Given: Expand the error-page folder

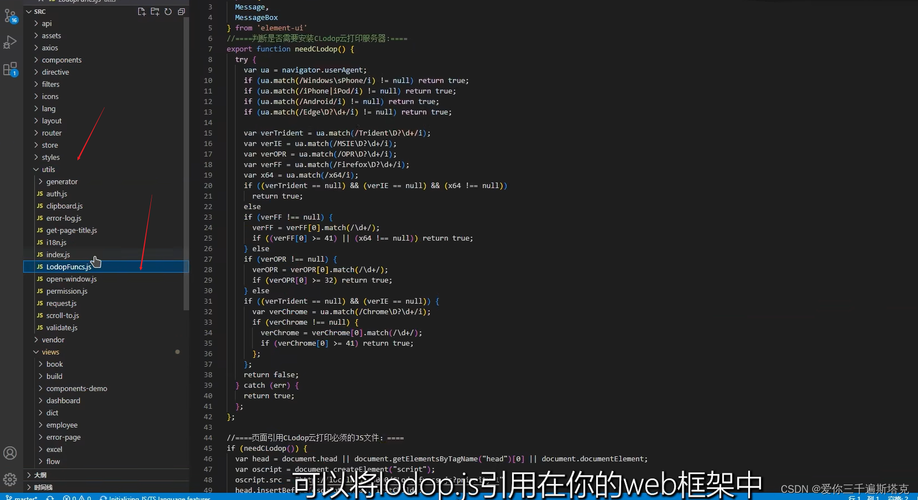Looking at the screenshot, I should (x=106, y=437).
